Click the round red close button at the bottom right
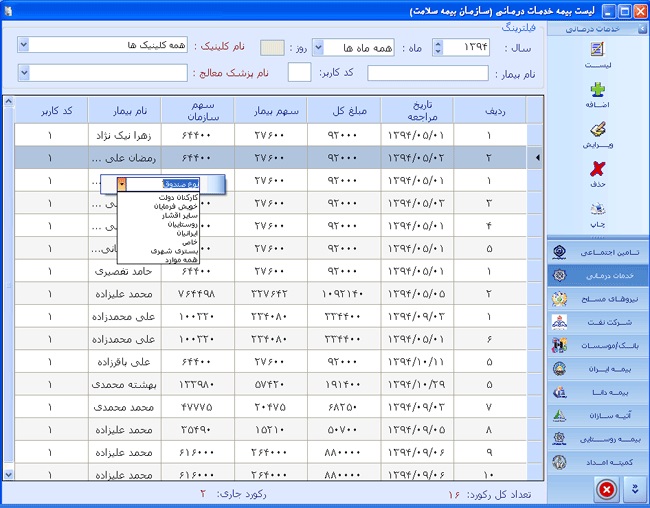650x508 pixels. (607, 490)
